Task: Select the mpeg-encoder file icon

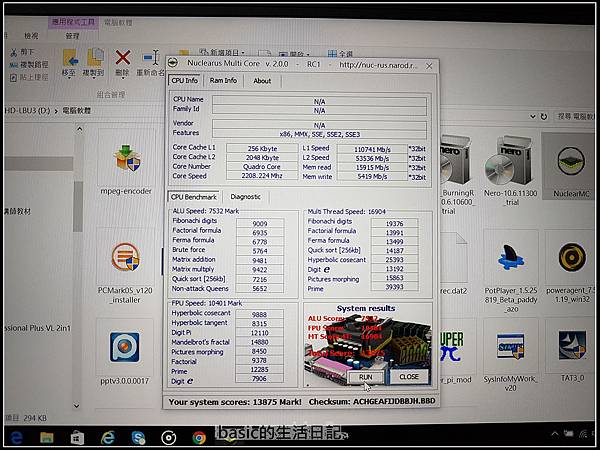Action: [x=127, y=158]
